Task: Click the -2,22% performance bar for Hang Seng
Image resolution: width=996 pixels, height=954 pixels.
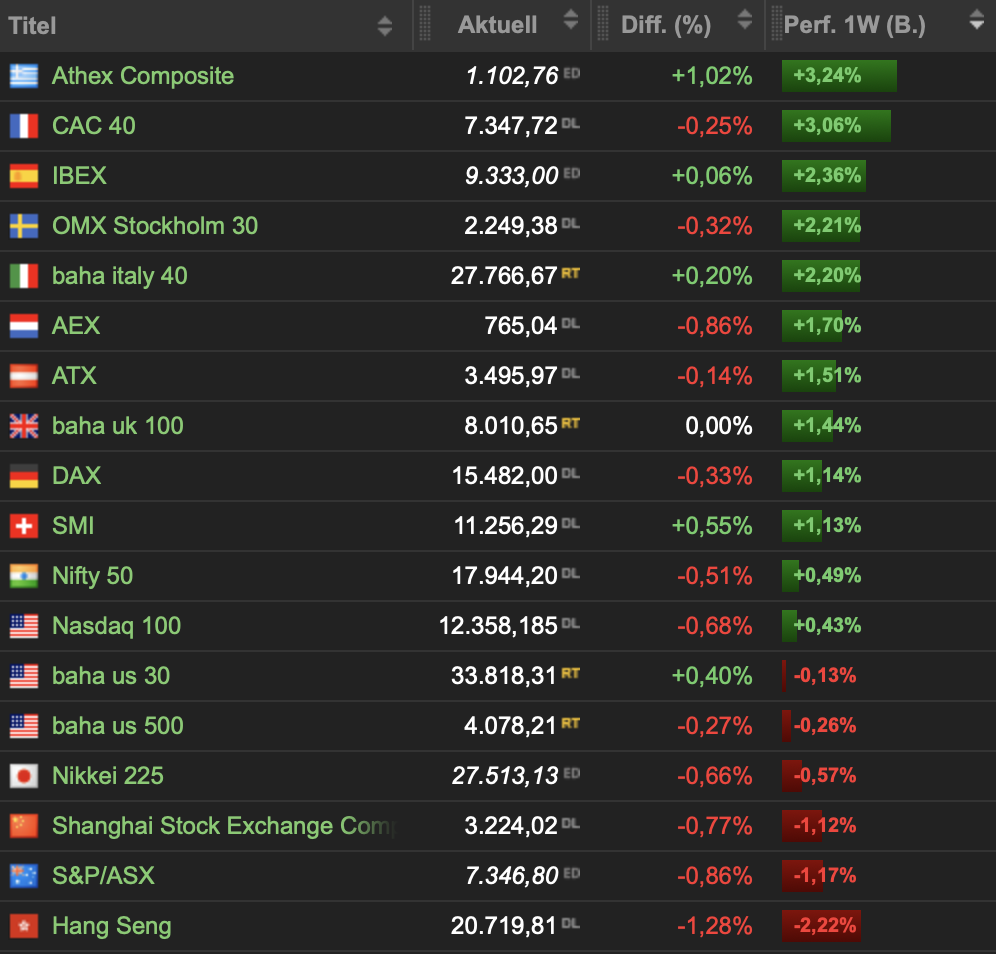Action: pyautogui.click(x=821, y=926)
